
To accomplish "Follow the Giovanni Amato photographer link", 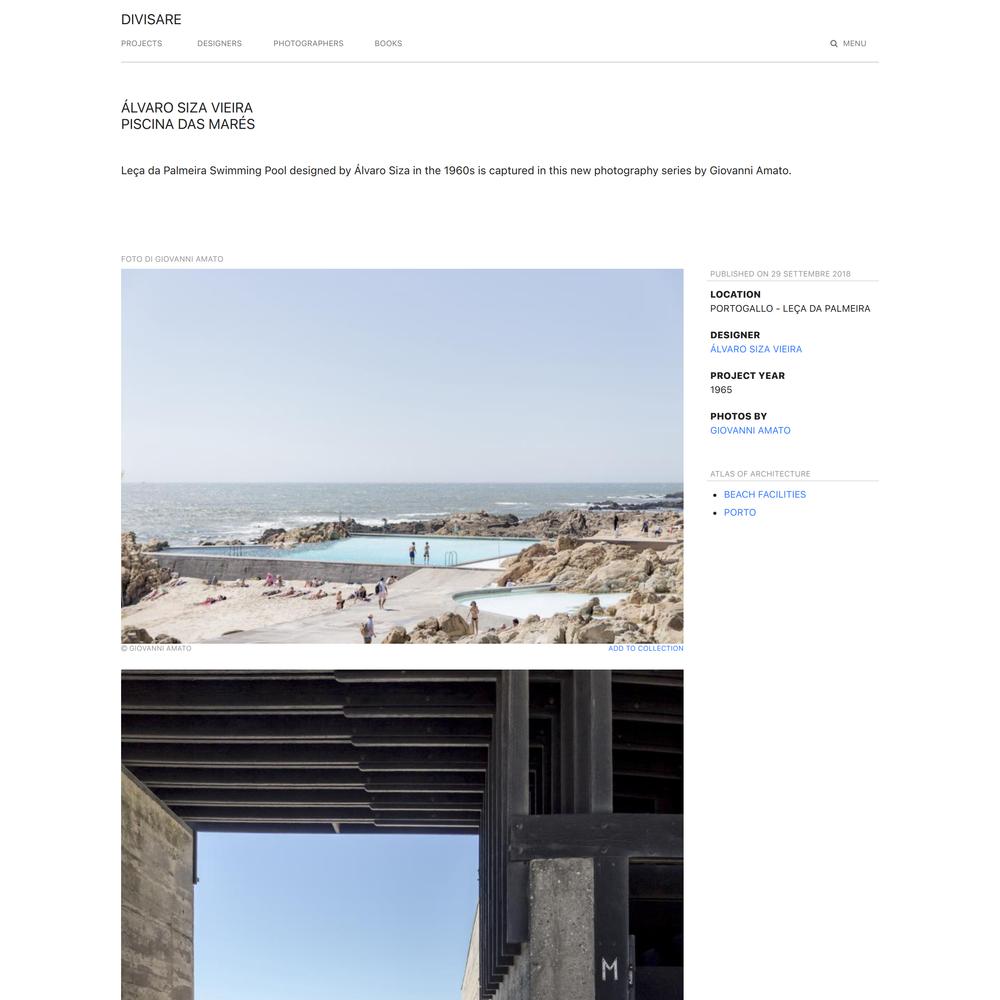I will pyautogui.click(x=750, y=430).
